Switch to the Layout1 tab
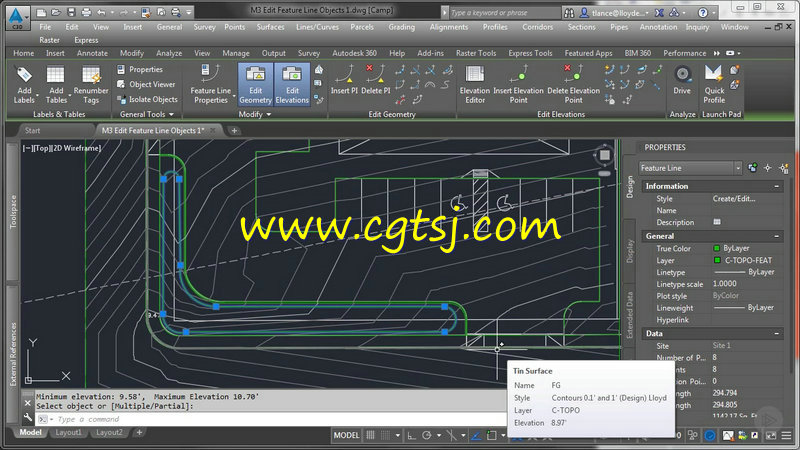The width and height of the screenshot is (800, 450). [68, 433]
